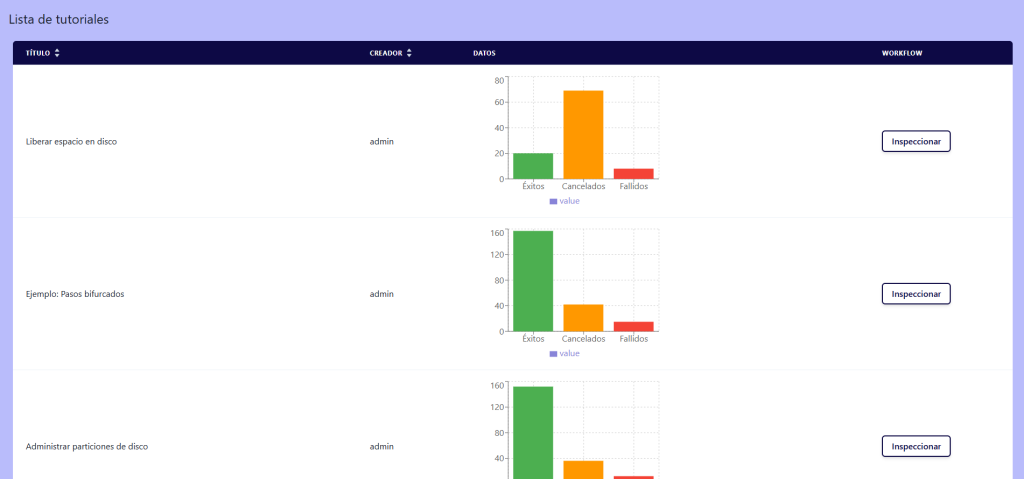Click the sort arrows next to TÍTULO
The height and width of the screenshot is (479, 1024).
coord(57,53)
